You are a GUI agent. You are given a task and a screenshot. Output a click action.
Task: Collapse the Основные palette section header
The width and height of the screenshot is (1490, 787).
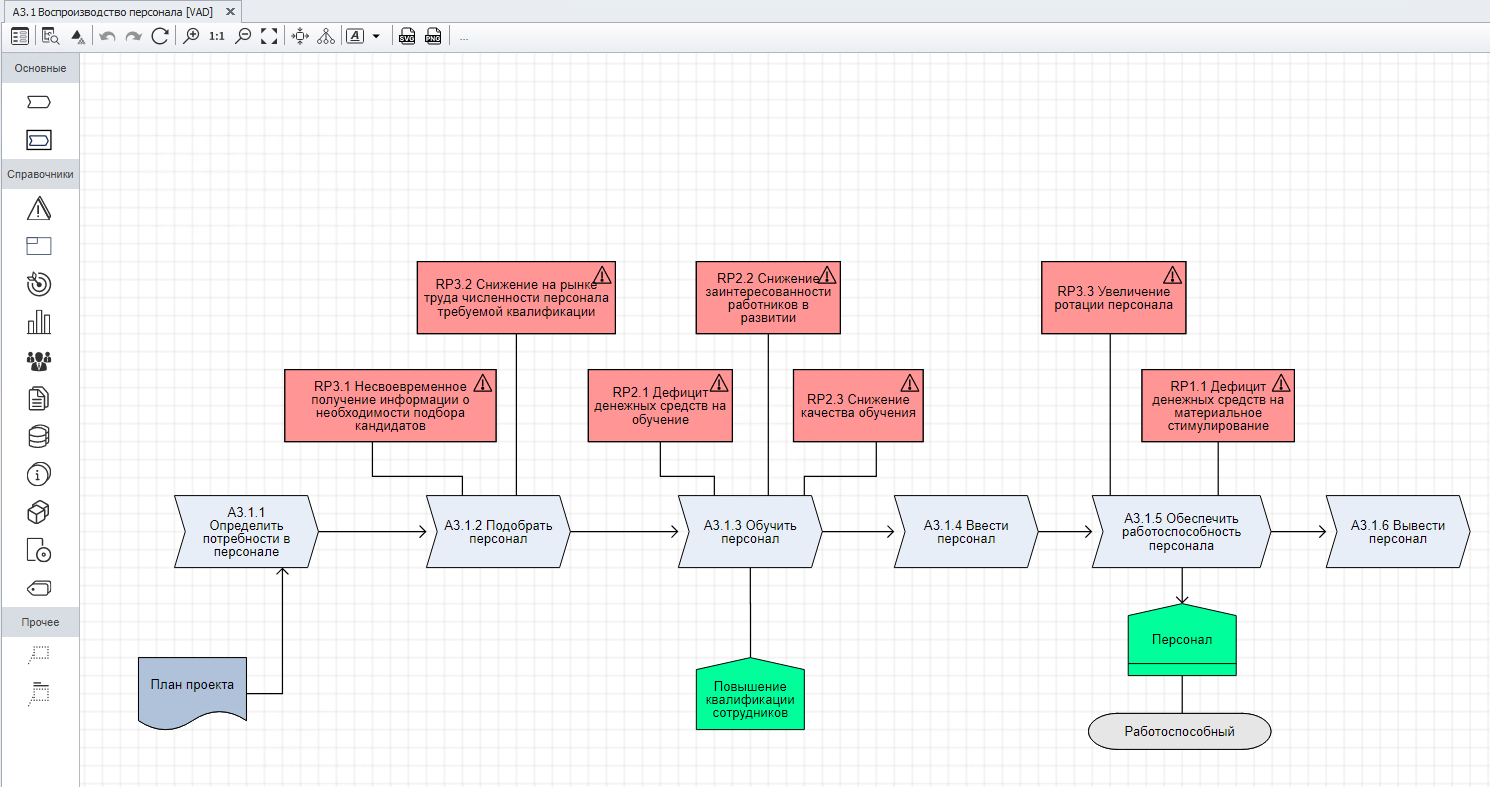pos(40,68)
